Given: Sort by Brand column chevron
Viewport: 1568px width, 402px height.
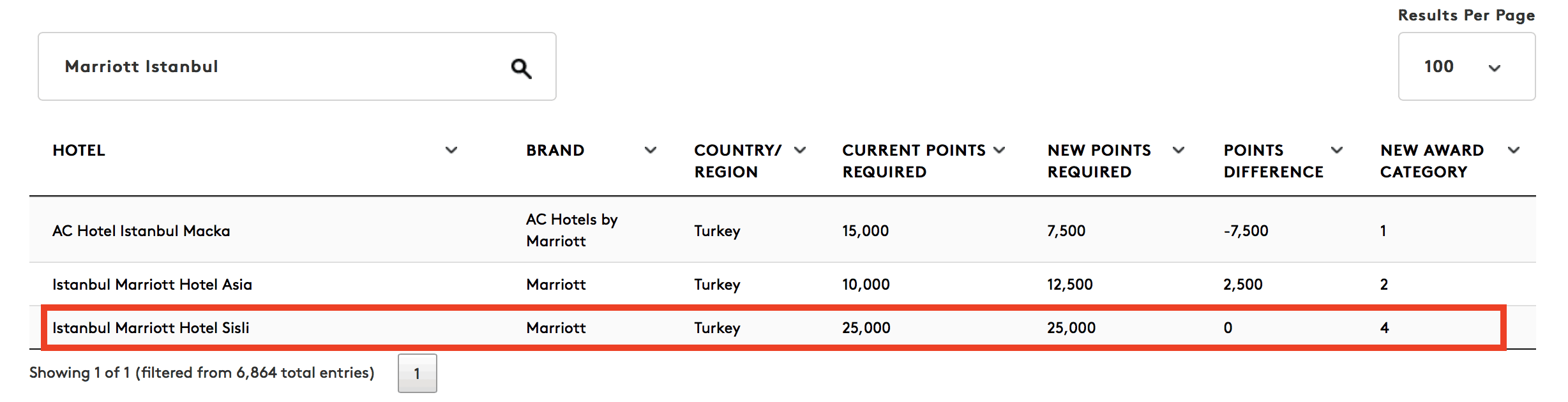Looking at the screenshot, I should (651, 151).
